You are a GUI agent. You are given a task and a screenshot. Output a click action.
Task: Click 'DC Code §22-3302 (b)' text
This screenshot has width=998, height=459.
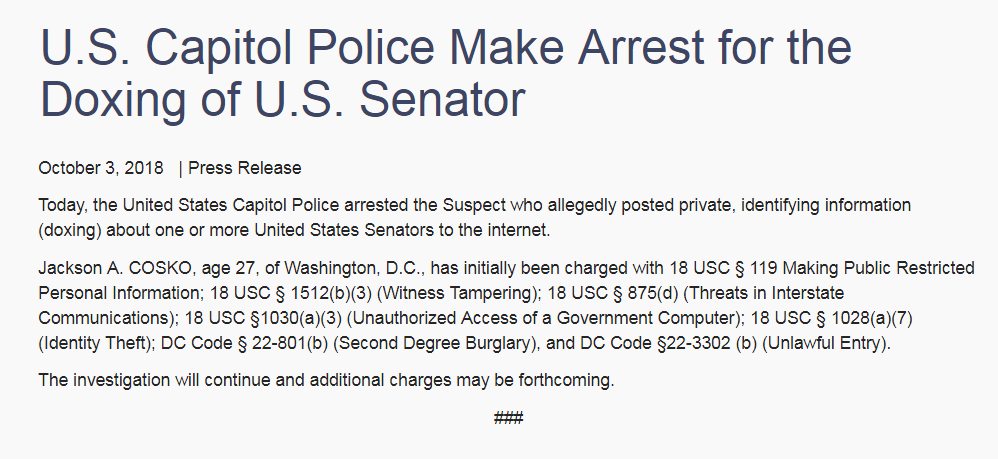point(668,343)
